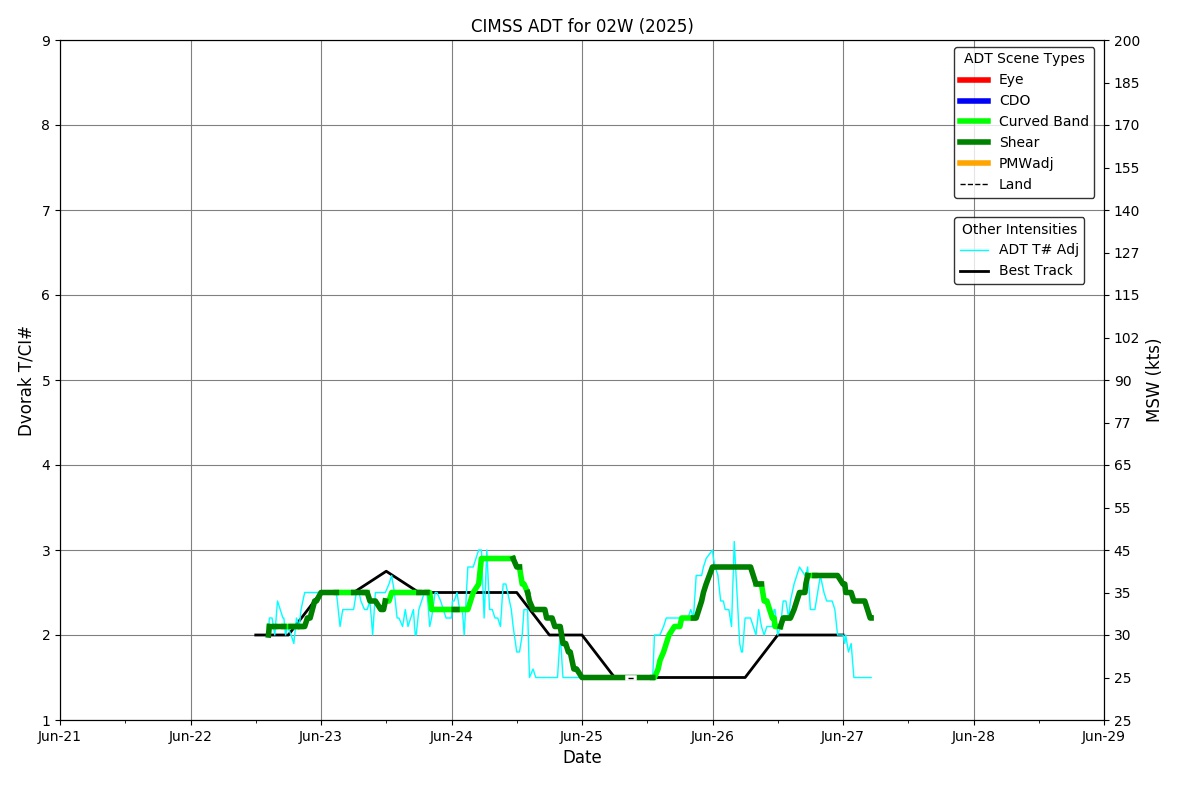Click the Date x-axis label
Screen dimensions: 1200x800
[582, 758]
